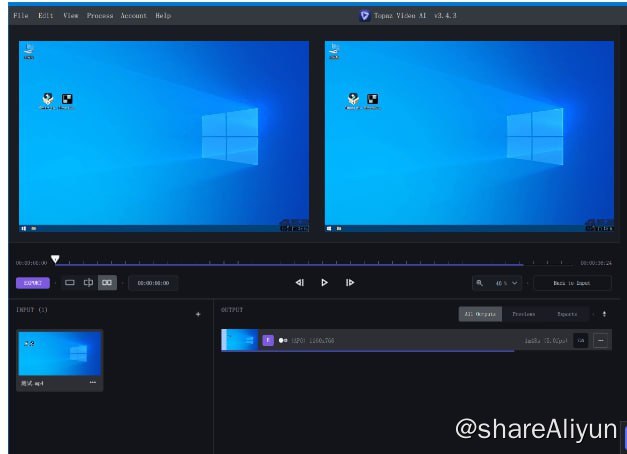Click the timeline end timecode text
Viewport: 627px width, 454px height.
(x=596, y=263)
